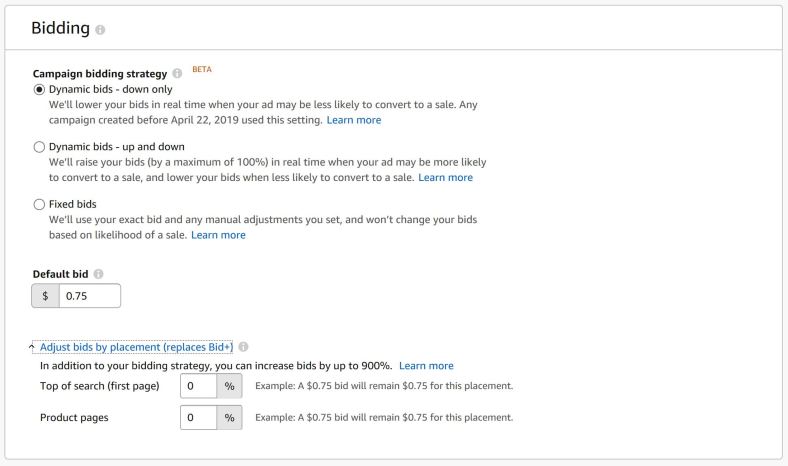Open Learn more for up and down bidding
Viewport: 788px width, 466px height.
[x=445, y=178]
